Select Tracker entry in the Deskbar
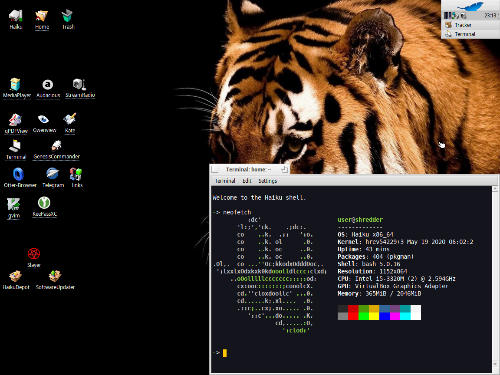This screenshot has height=375, width=500. tap(470, 25)
